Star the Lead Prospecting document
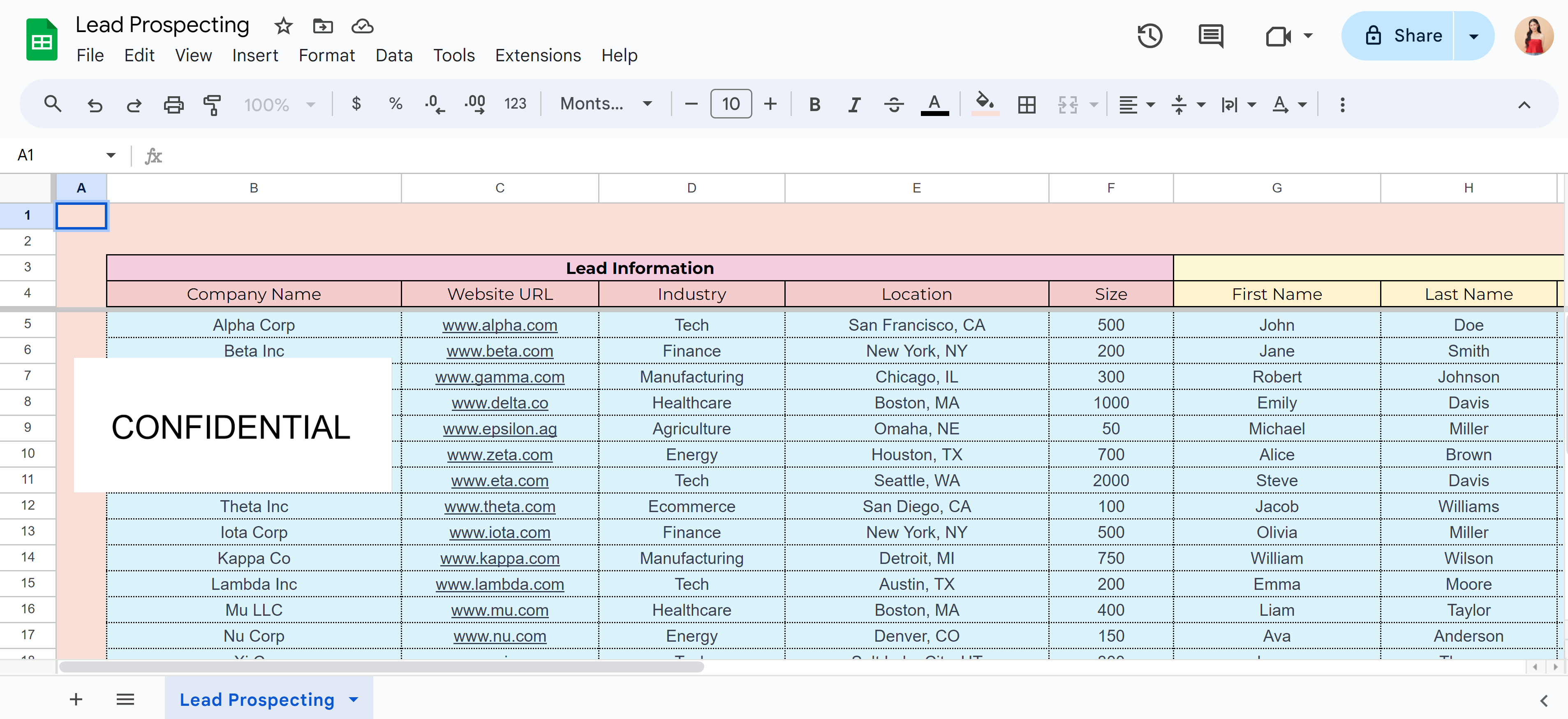Image resolution: width=1568 pixels, height=719 pixels. [x=284, y=26]
